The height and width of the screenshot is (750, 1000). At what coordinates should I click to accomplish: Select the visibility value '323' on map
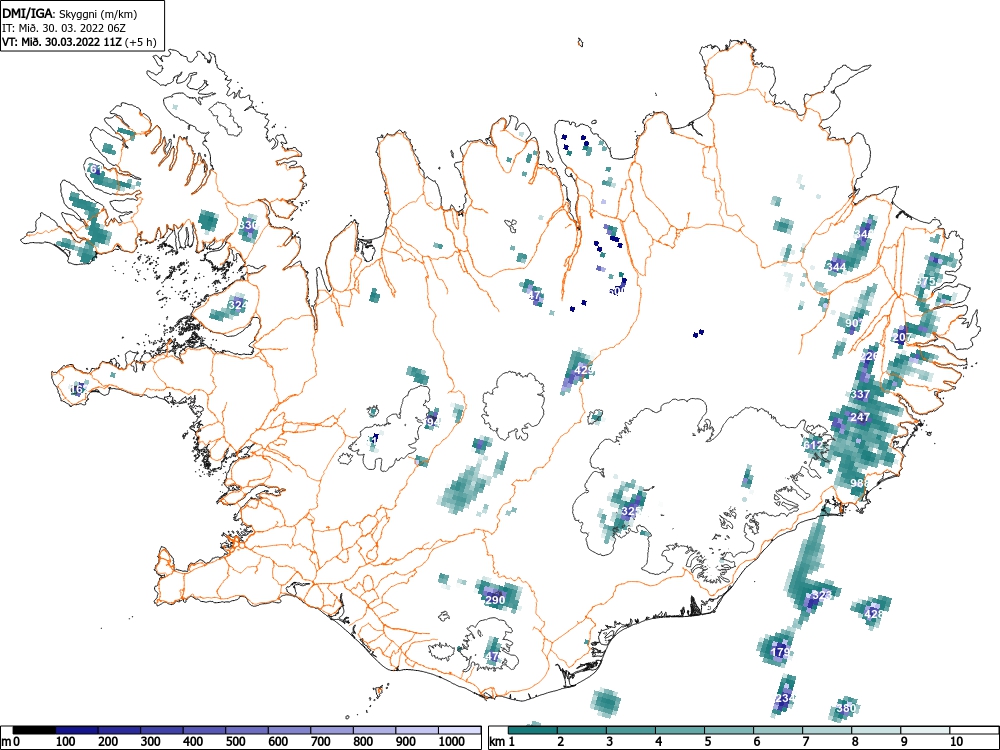(x=823, y=595)
